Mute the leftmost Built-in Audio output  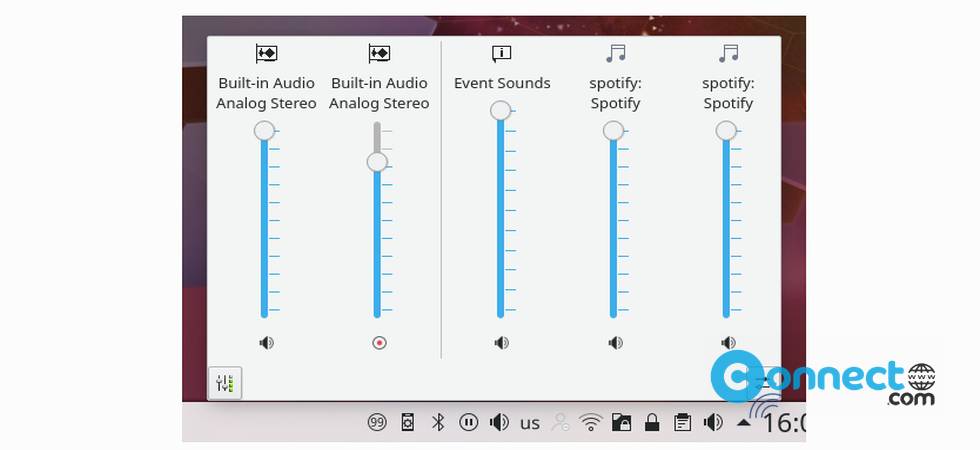tap(266, 343)
